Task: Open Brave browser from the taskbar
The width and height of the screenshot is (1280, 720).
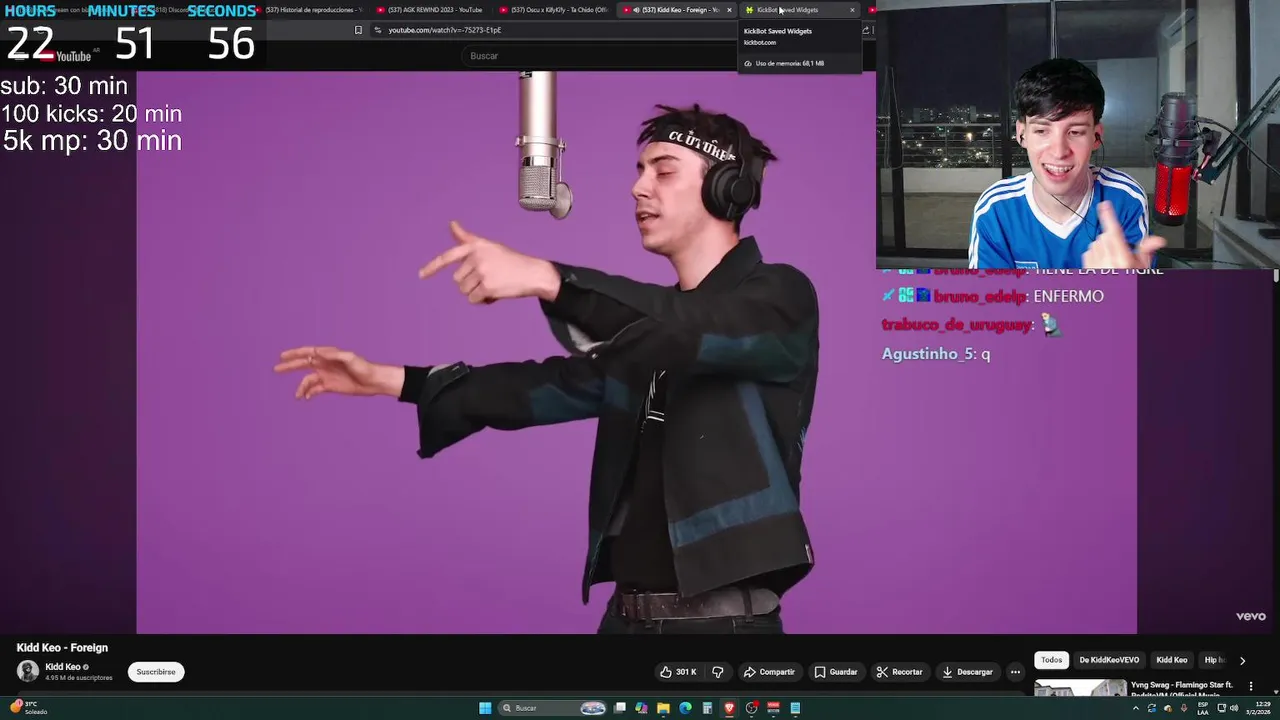Action: (x=729, y=708)
